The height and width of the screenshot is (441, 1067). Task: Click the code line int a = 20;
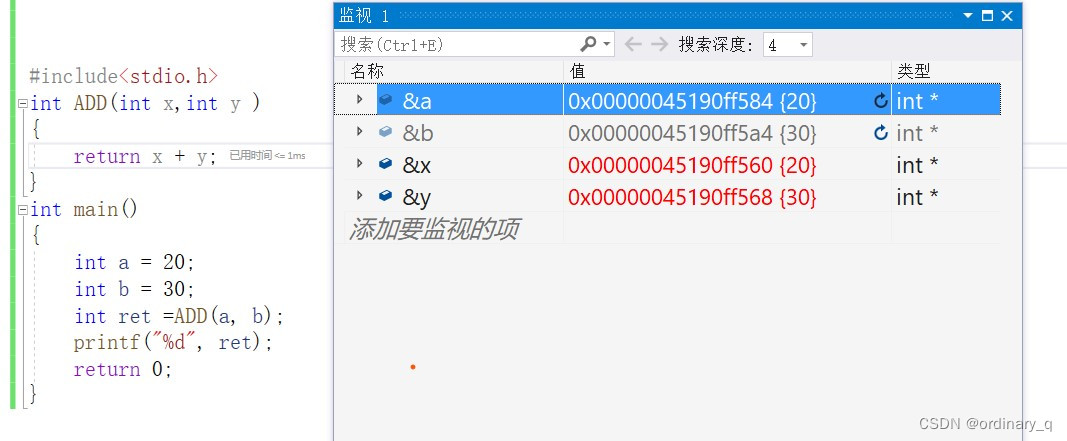coord(135,263)
